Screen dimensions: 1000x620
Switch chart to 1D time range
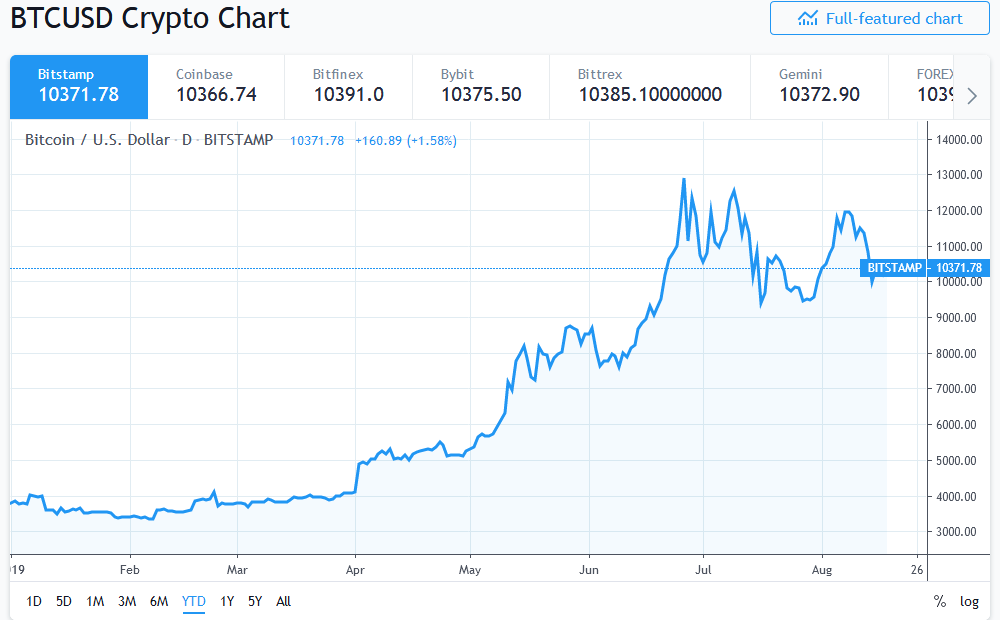(x=33, y=601)
